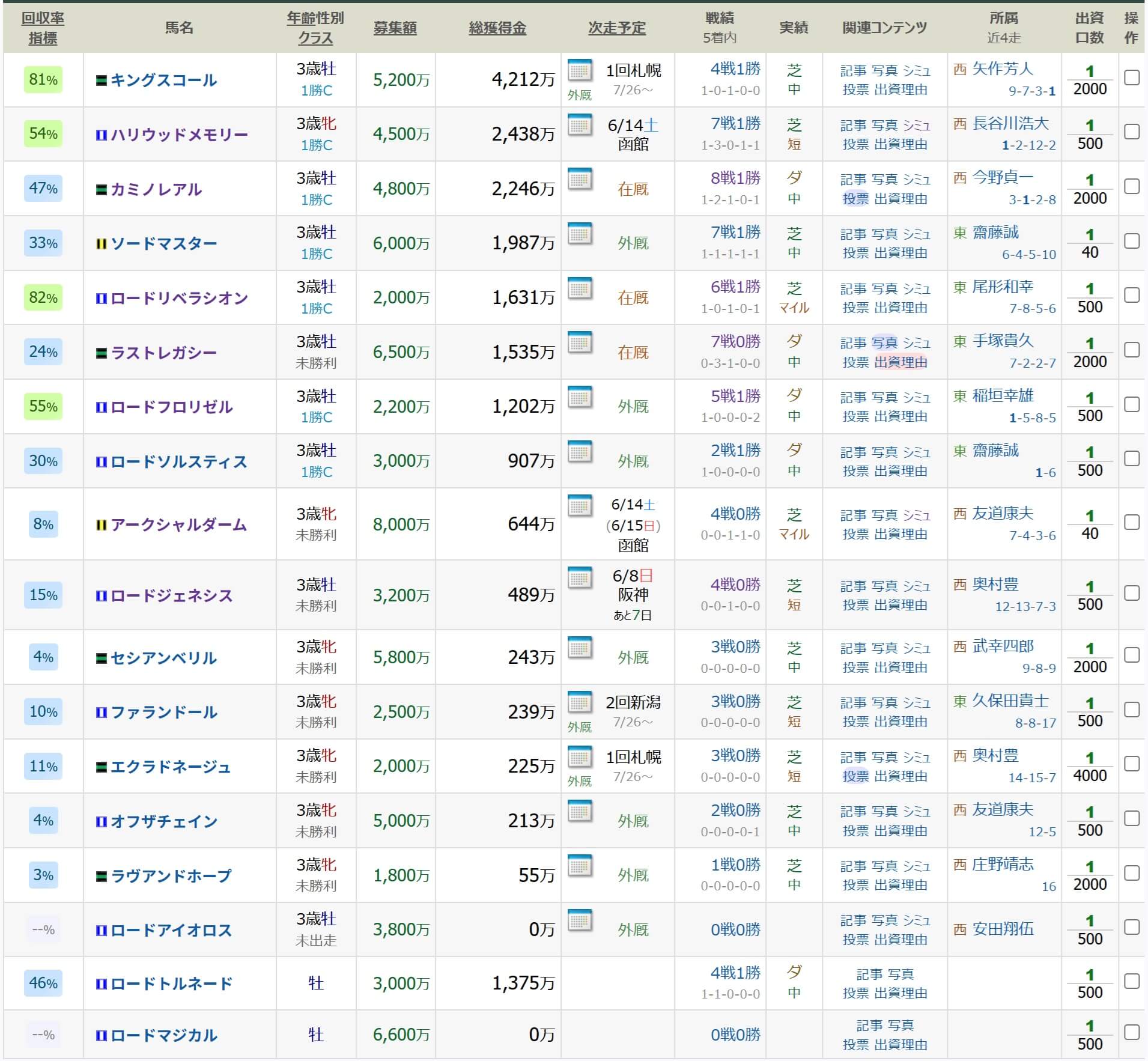This screenshot has width=1148, height=1061.
Task: Sort by 次走予定 column header
Action: click(x=617, y=28)
